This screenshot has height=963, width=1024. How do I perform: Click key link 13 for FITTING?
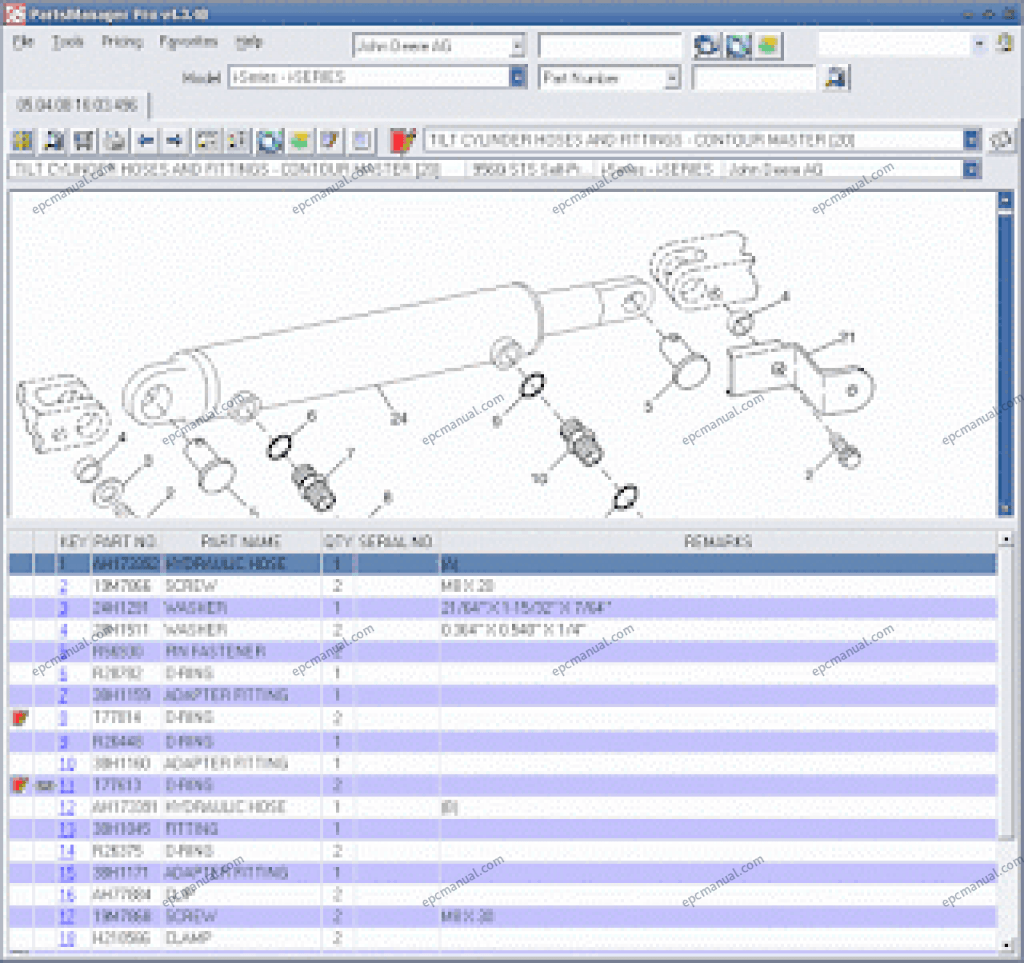67,830
